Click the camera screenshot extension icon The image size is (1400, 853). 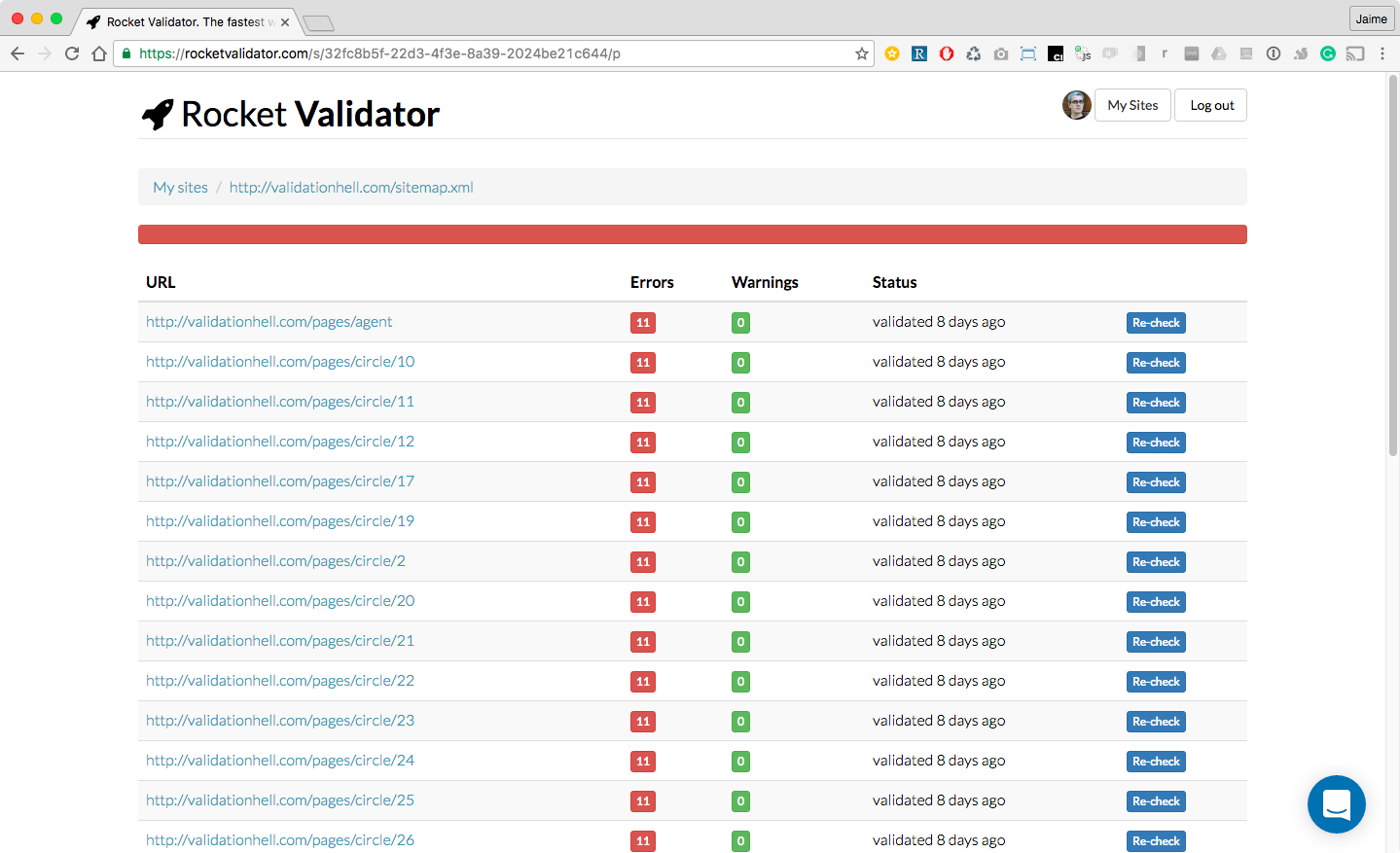point(1001,53)
